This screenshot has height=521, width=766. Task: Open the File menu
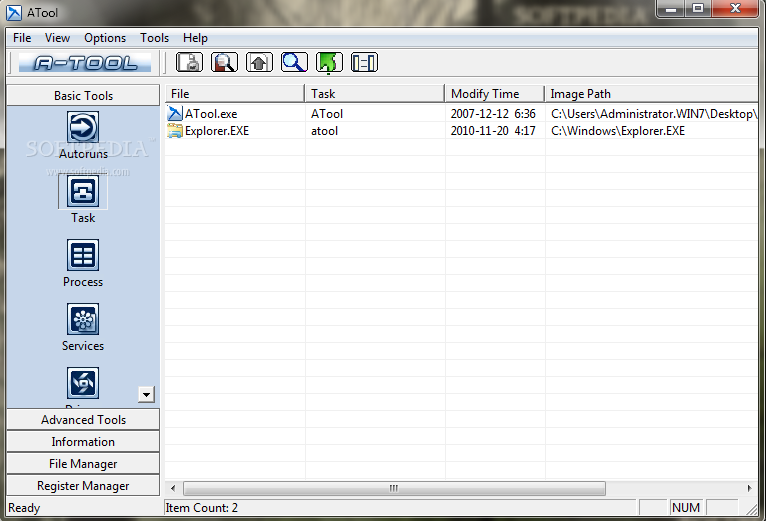click(22, 38)
